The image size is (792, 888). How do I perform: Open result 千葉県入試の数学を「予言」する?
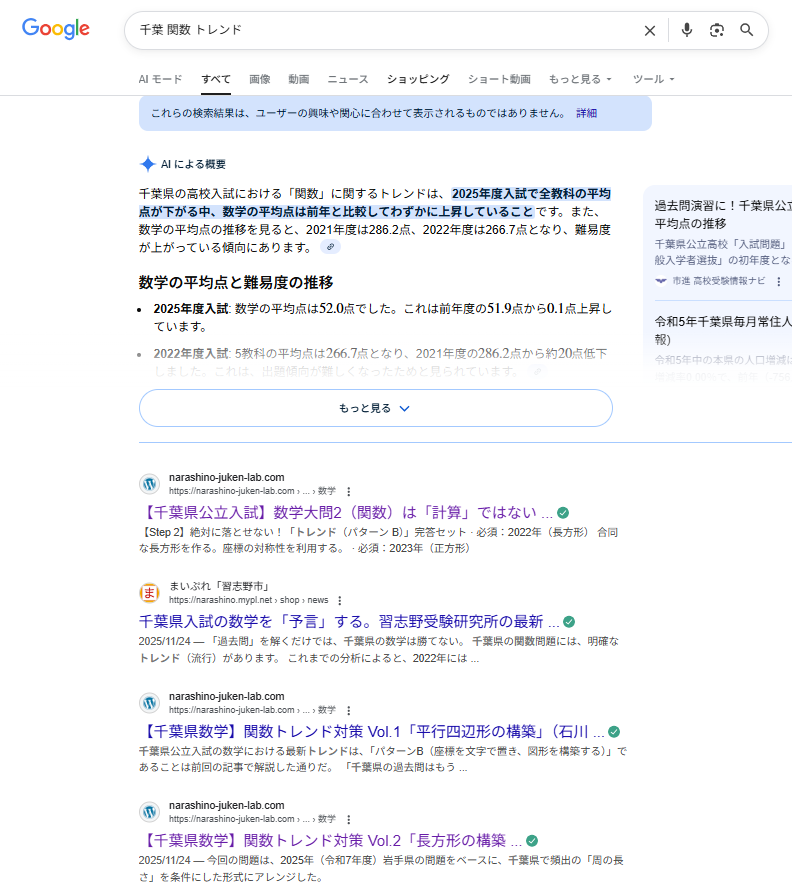coord(348,621)
